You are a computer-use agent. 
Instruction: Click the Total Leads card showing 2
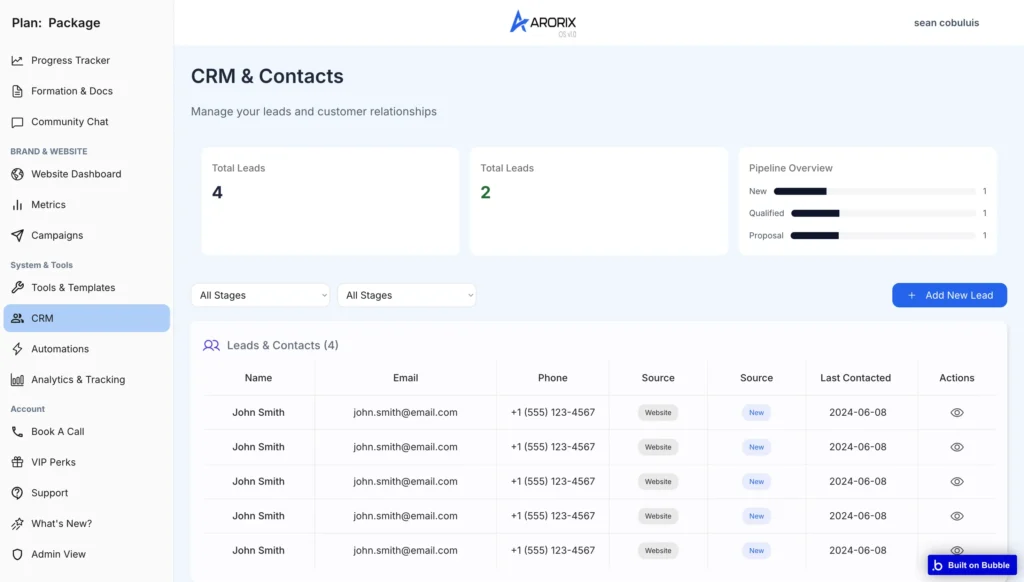point(599,201)
